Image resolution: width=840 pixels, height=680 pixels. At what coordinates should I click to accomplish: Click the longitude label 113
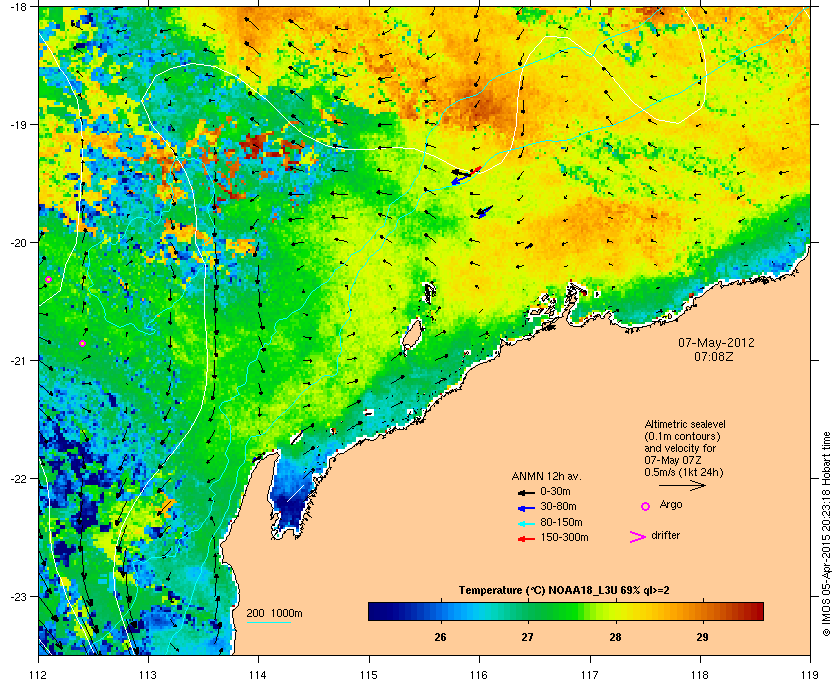(x=148, y=674)
